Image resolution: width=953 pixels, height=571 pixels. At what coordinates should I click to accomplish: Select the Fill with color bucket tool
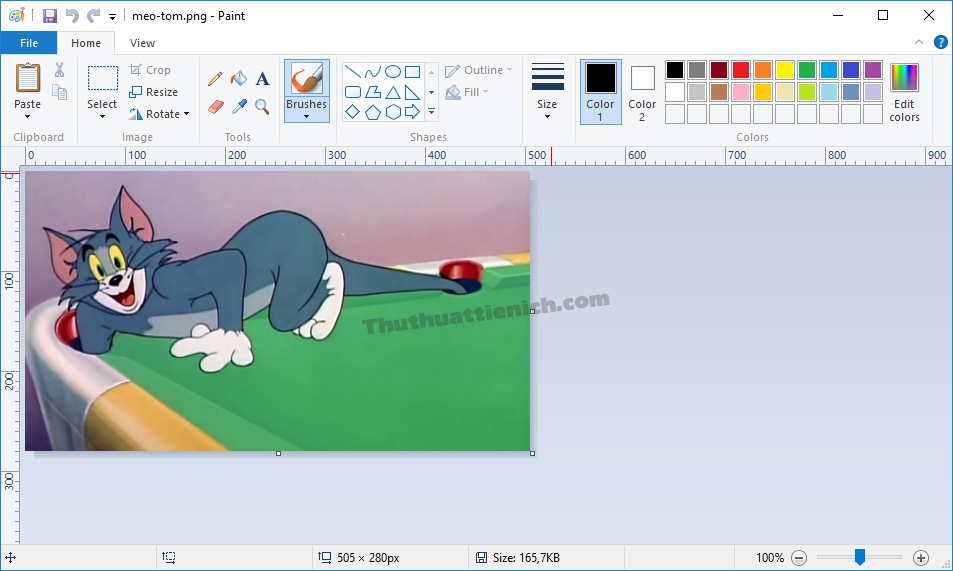coord(238,79)
